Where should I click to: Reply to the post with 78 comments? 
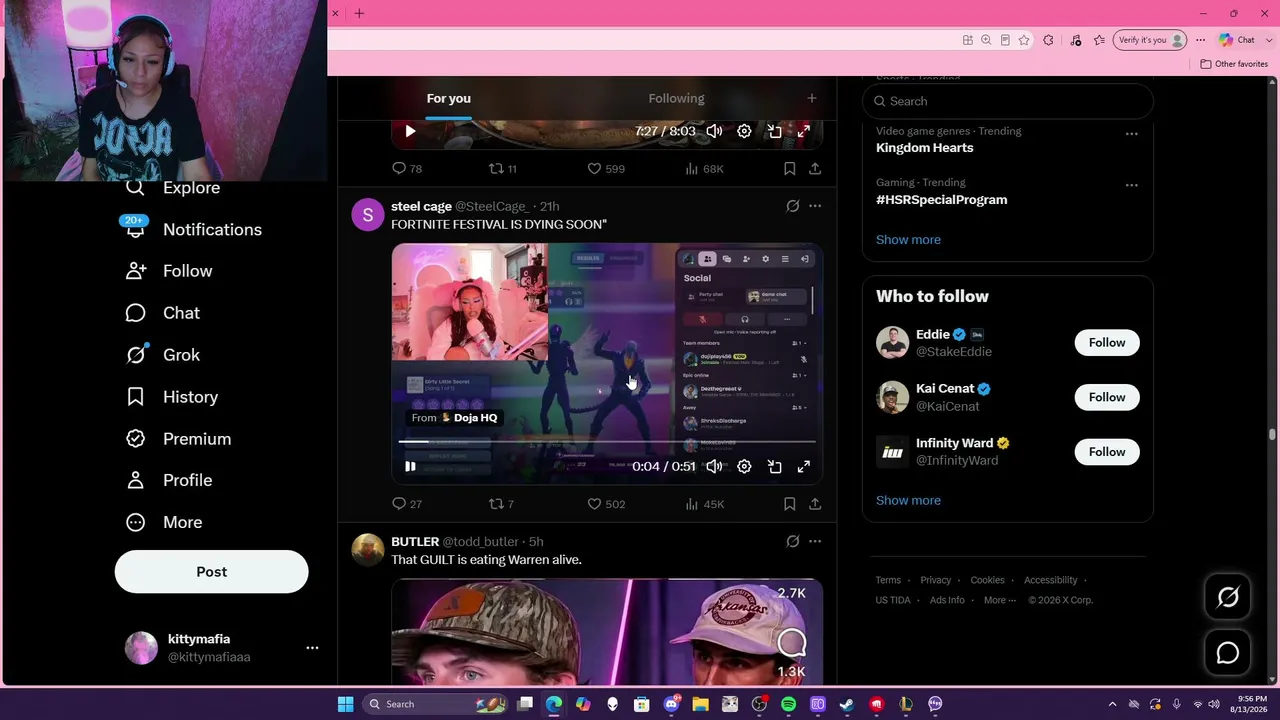pos(407,169)
